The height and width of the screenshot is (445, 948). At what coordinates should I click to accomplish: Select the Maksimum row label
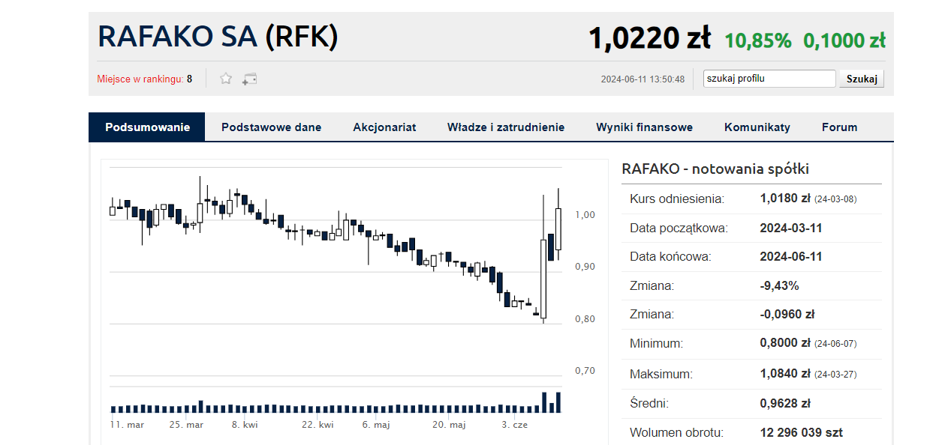pyautogui.click(x=661, y=374)
